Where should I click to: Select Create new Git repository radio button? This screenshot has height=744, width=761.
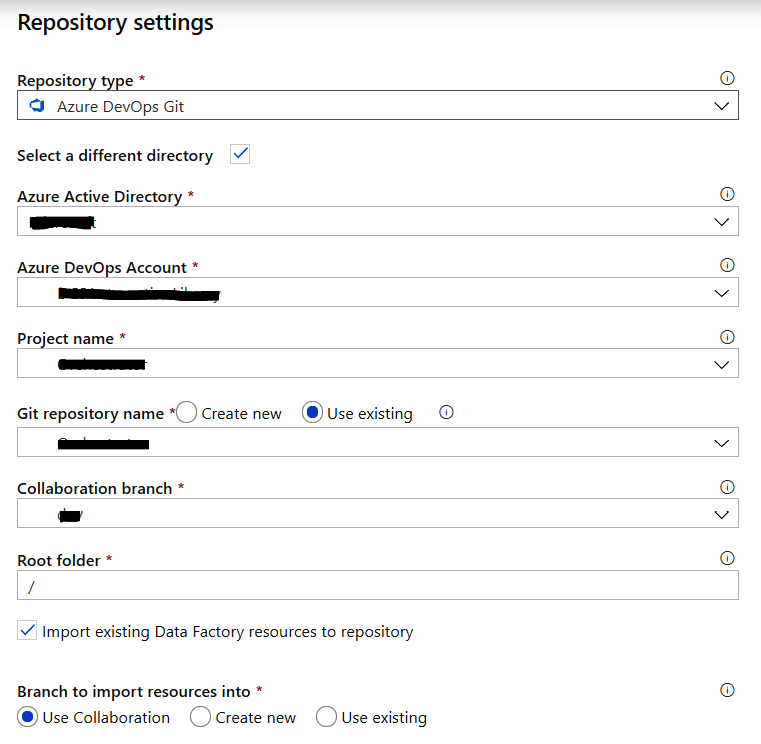point(187,413)
